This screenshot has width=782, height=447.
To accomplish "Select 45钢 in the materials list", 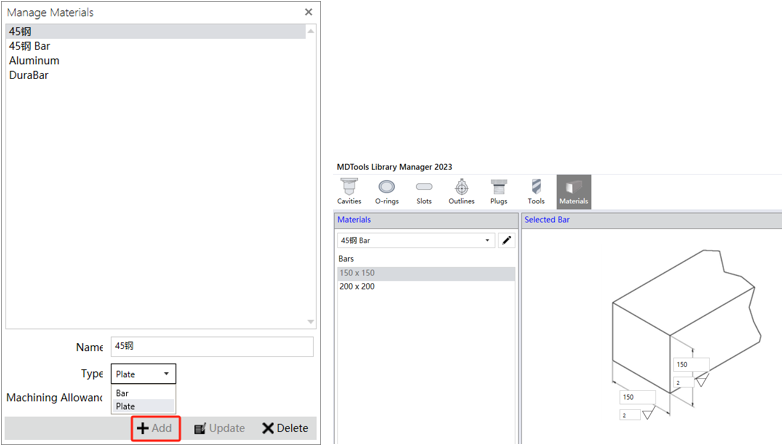I will point(156,31).
